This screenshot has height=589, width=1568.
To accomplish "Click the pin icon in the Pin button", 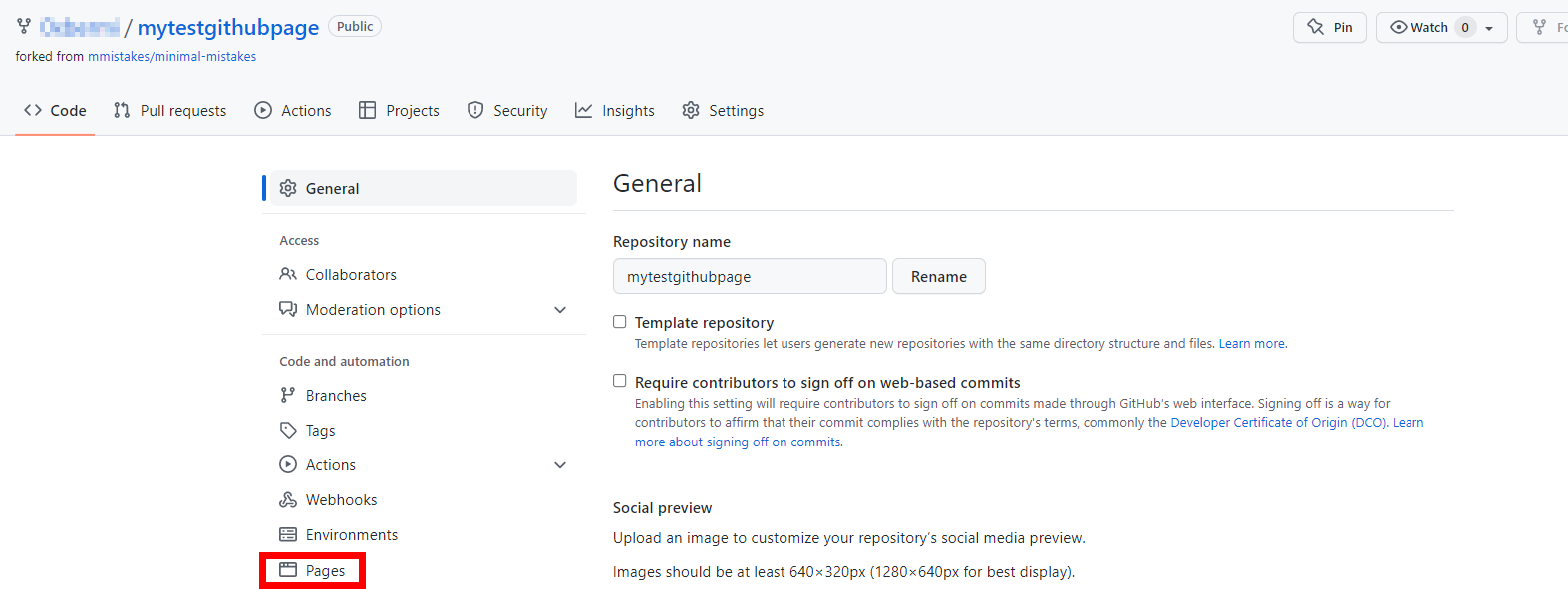I will coord(1316,27).
